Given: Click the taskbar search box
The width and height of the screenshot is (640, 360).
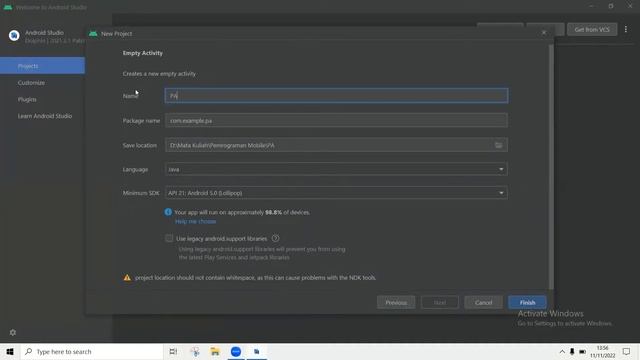Looking at the screenshot, I should (92, 351).
